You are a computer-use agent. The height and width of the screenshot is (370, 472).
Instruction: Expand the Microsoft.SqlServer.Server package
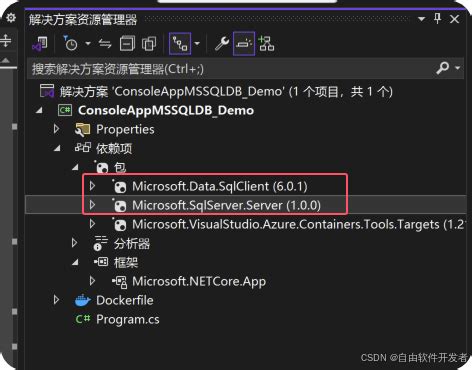click(93, 205)
